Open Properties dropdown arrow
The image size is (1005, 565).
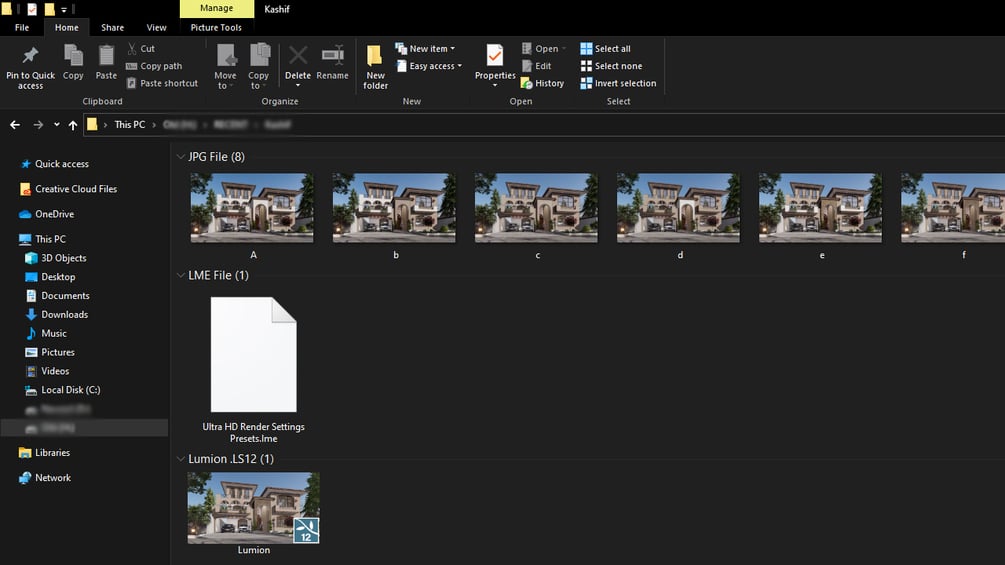pos(495,85)
